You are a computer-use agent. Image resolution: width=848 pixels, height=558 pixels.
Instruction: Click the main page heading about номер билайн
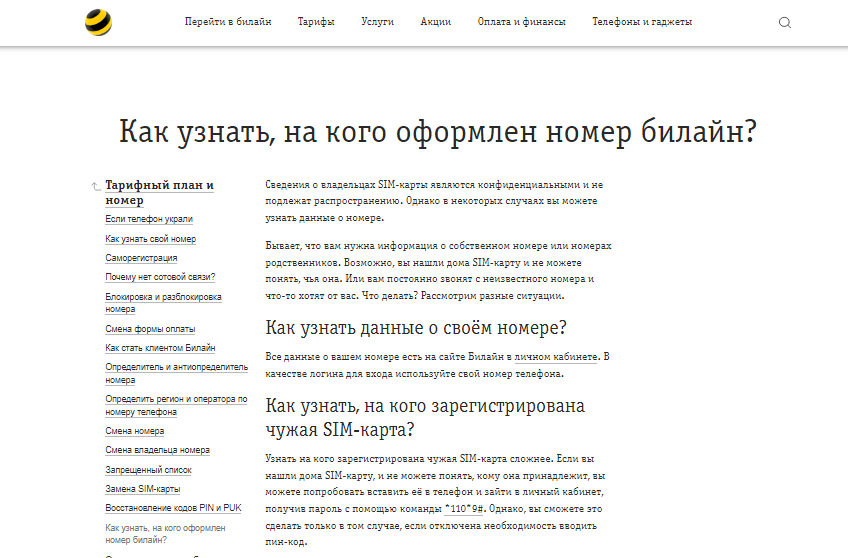438,131
